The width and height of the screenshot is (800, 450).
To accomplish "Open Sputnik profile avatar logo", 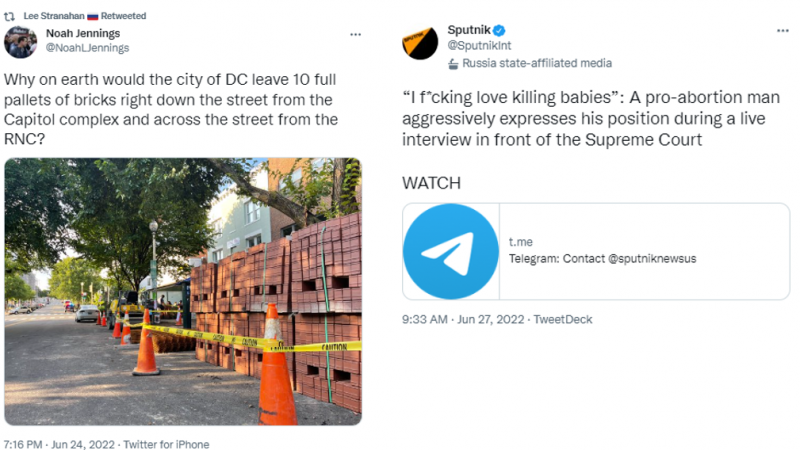I will coord(420,43).
